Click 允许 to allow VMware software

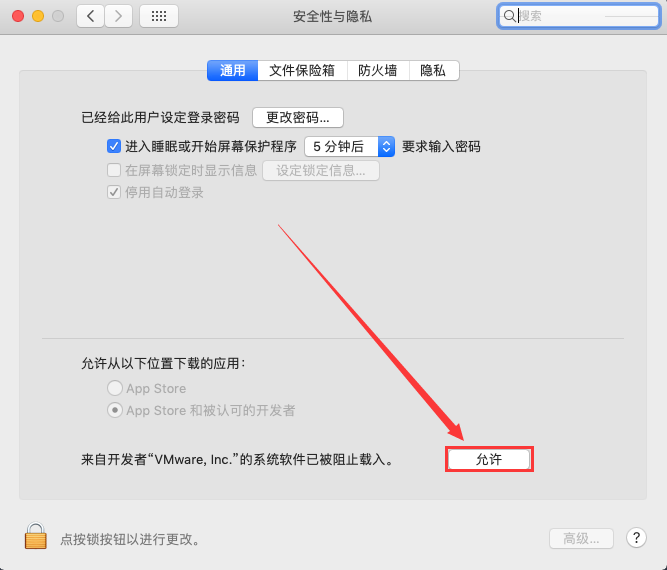489,459
